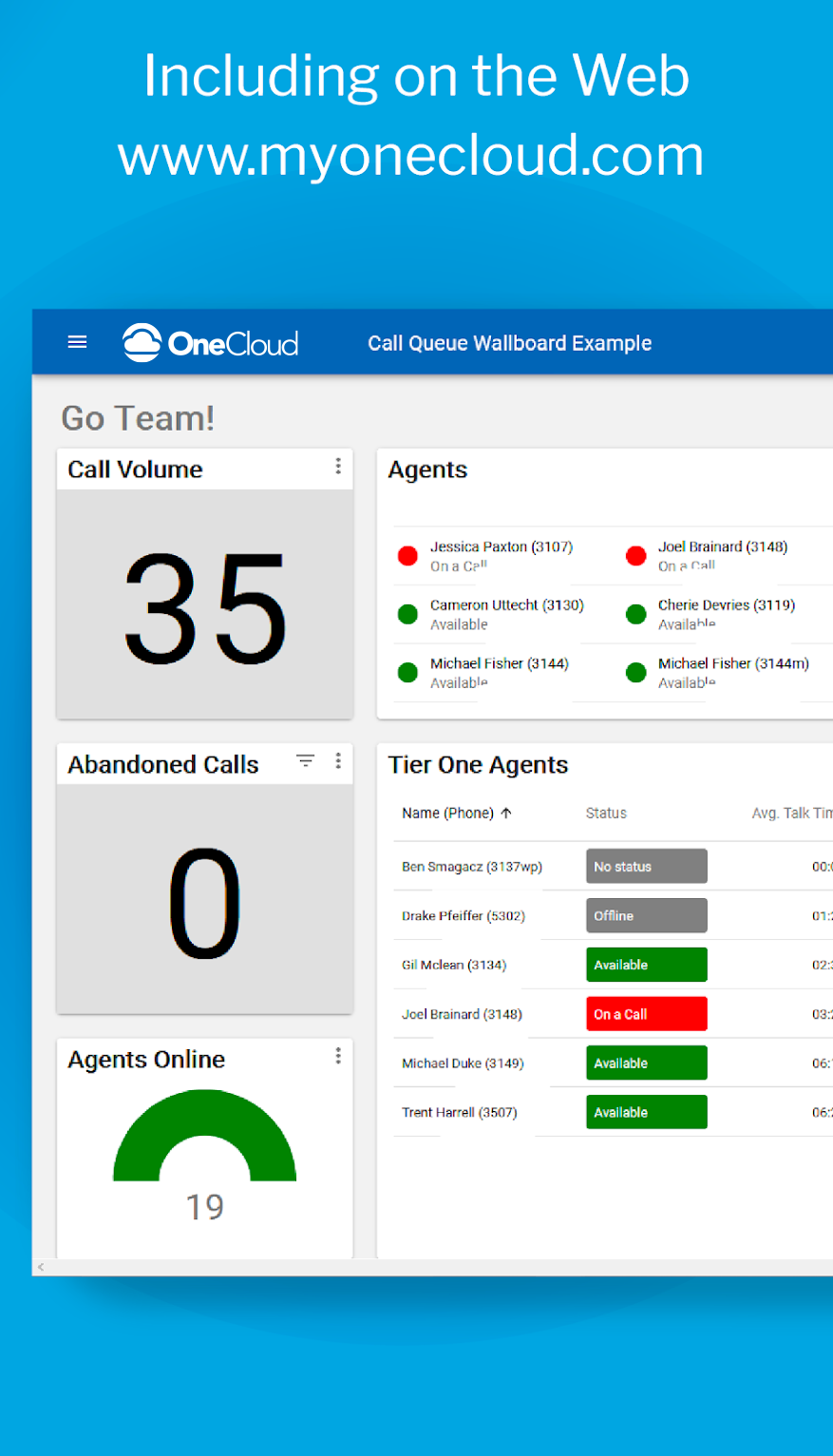Click the OneCloud logo

click(211, 343)
